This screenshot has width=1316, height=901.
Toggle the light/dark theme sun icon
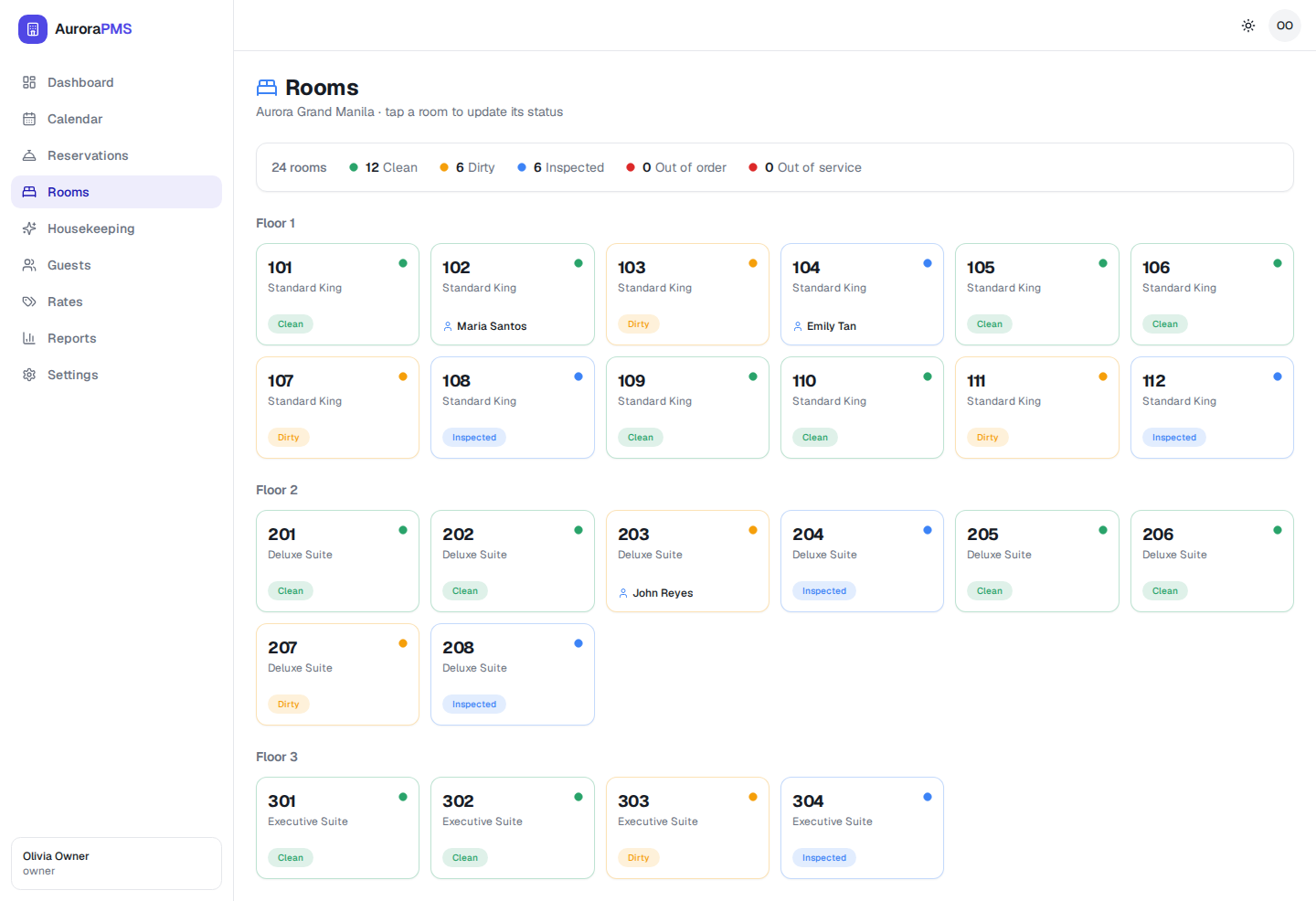[x=1248, y=26]
